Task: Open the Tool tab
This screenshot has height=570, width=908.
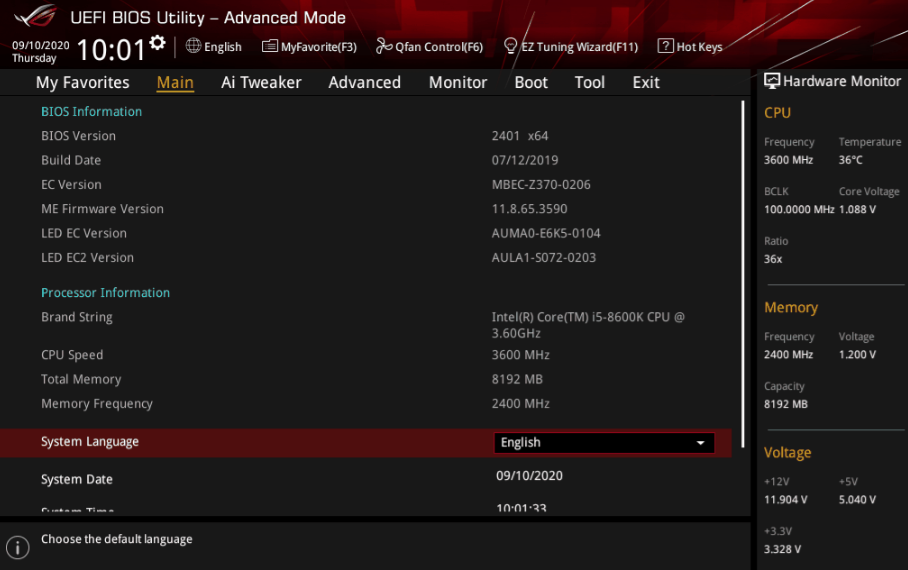Action: point(590,82)
